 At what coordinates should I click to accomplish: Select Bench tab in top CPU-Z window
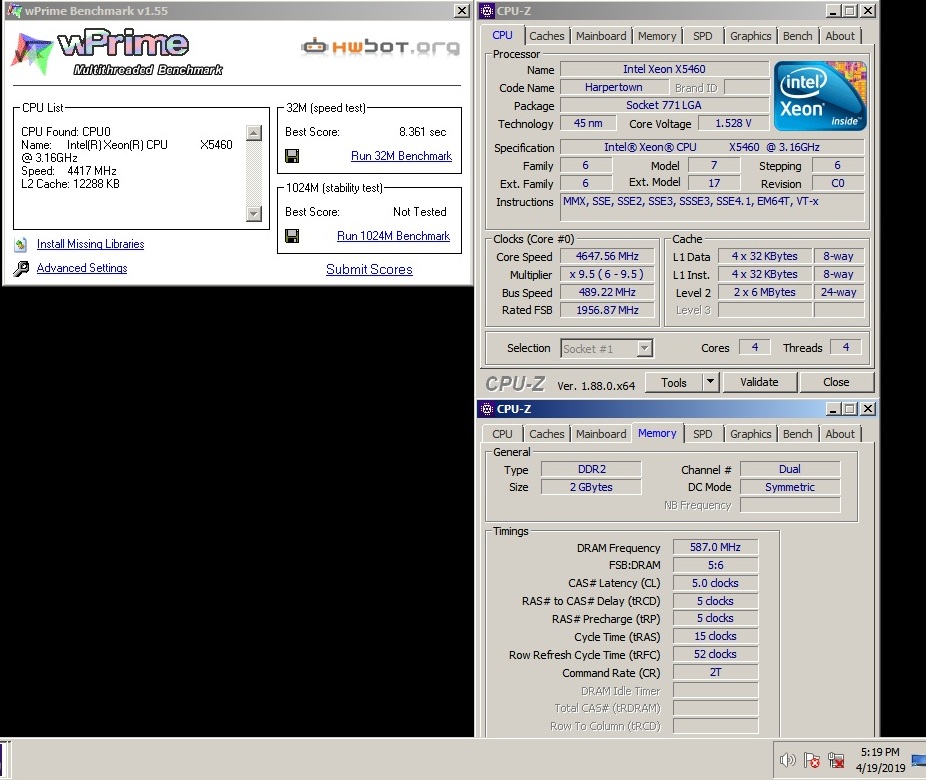click(797, 36)
